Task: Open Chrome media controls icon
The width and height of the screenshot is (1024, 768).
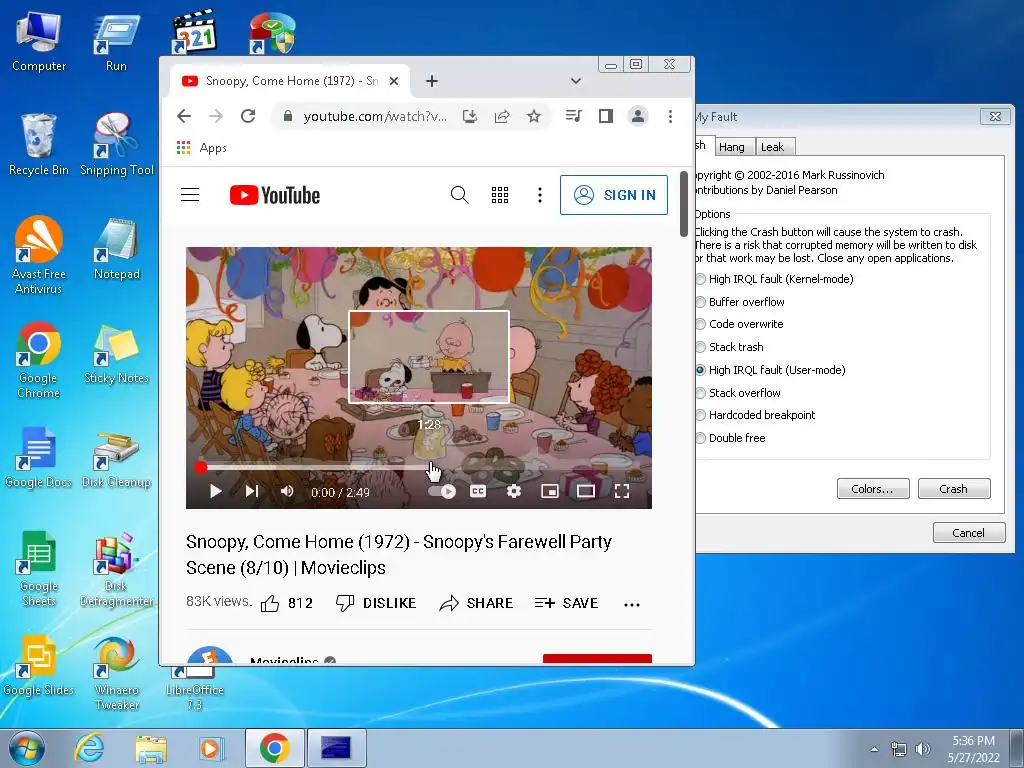Action: [x=573, y=116]
